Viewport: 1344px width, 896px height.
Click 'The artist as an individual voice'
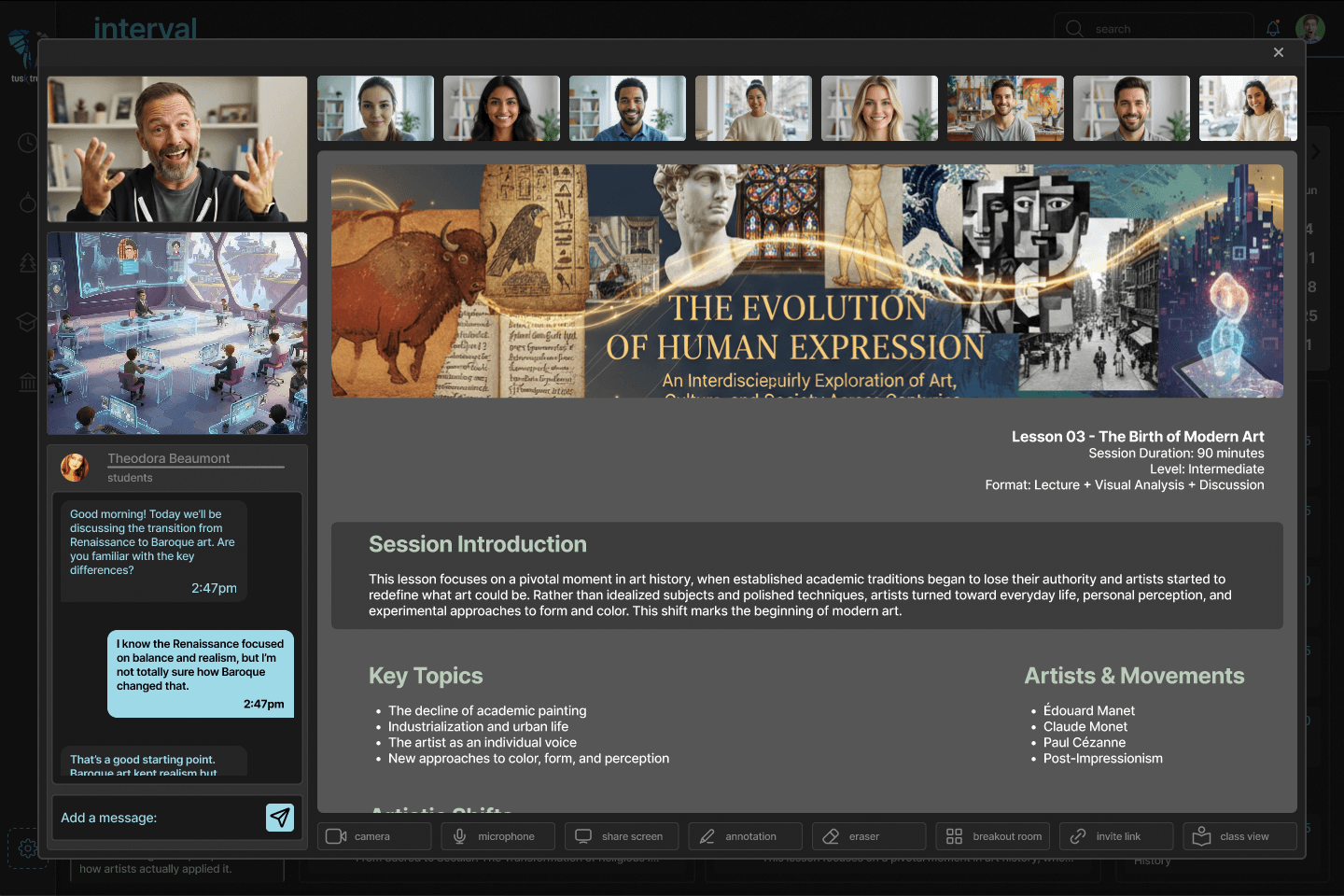483,742
